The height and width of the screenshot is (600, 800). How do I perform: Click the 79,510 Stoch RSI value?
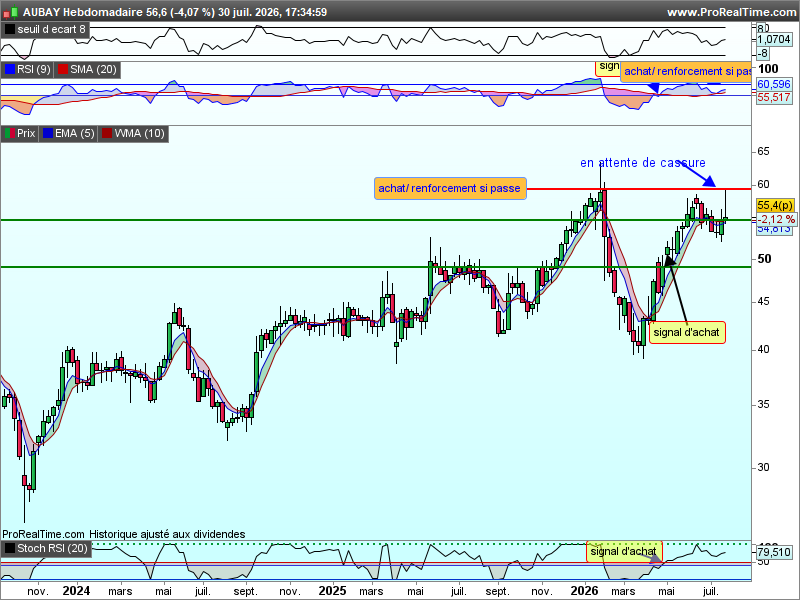click(773, 552)
